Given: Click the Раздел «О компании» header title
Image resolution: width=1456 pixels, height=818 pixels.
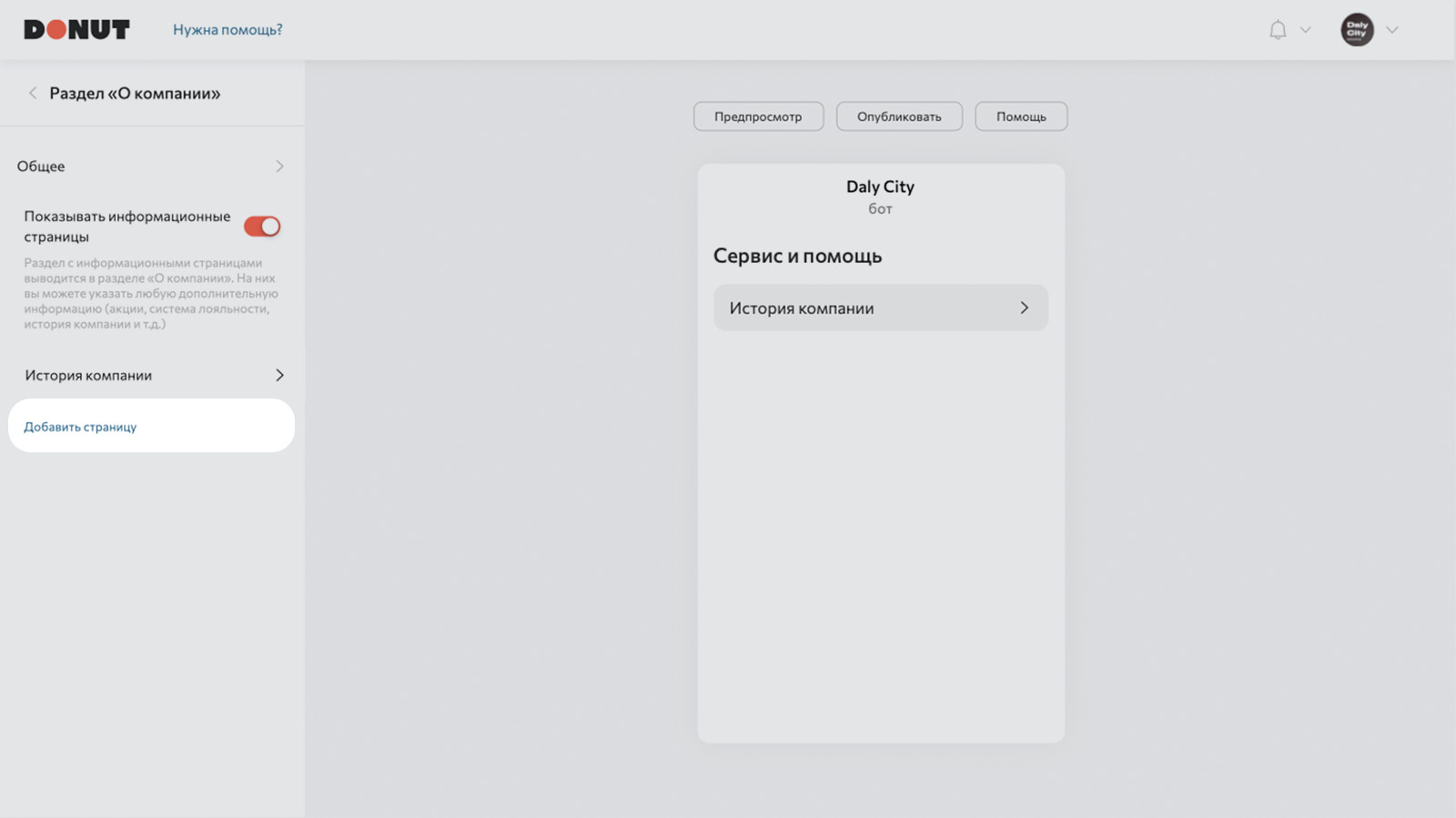Looking at the screenshot, I should click(135, 93).
